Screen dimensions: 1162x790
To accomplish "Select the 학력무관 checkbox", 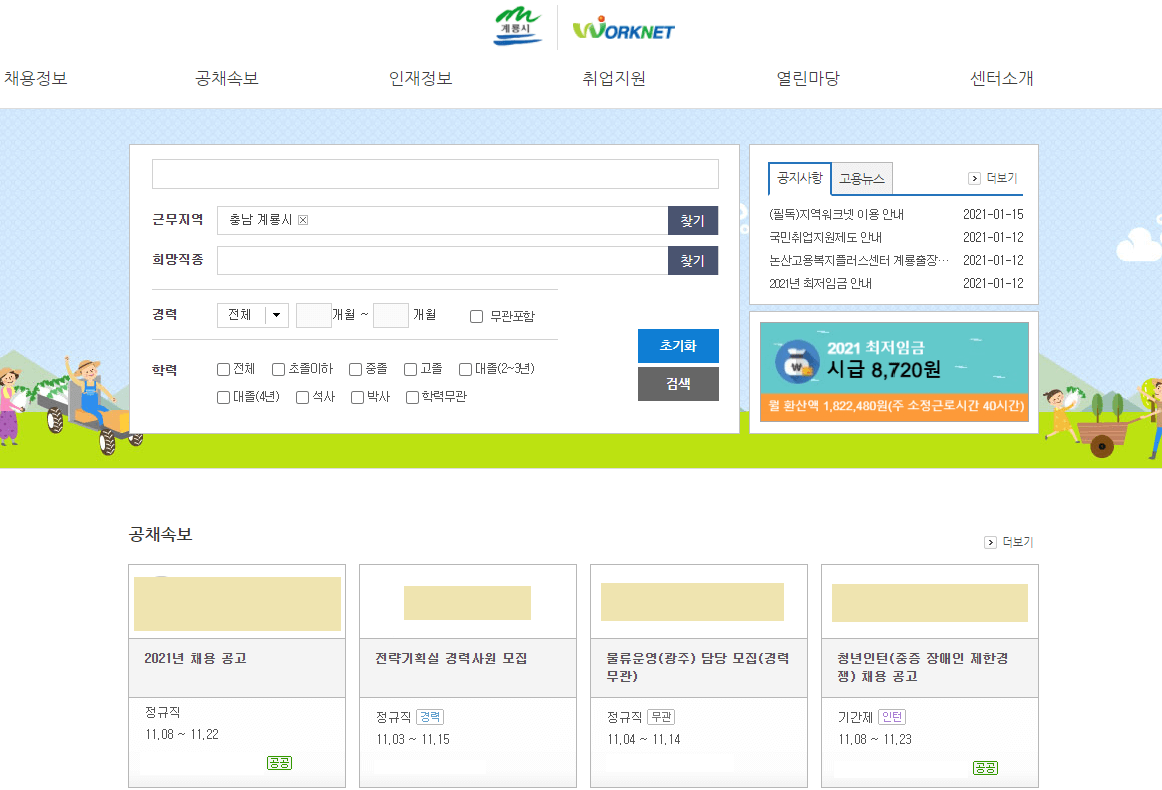I will point(410,397).
